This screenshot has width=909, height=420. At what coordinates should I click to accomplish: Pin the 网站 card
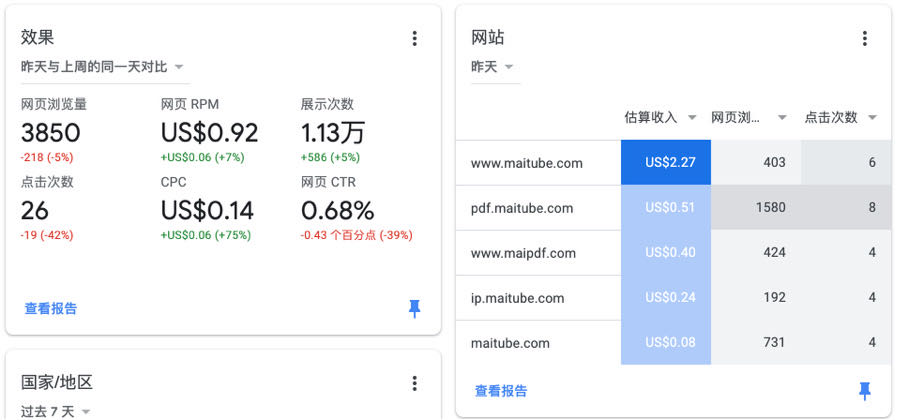click(864, 391)
